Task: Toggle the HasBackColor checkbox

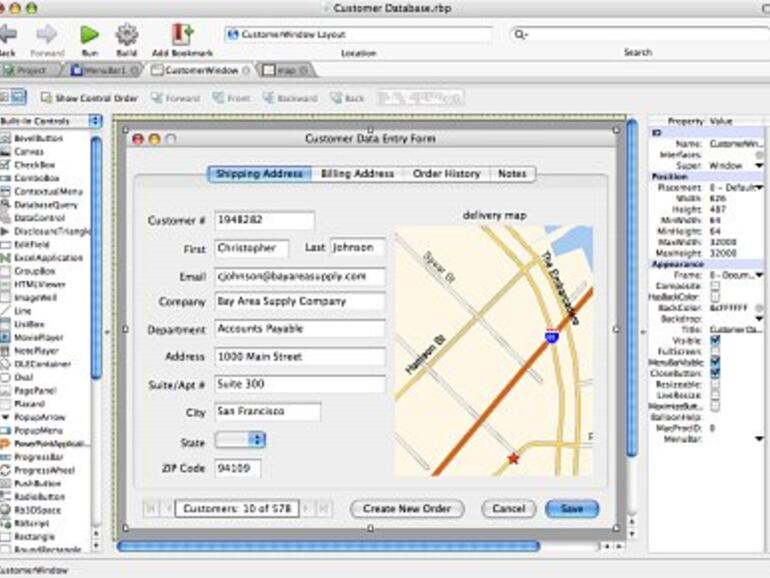Action: (x=715, y=297)
